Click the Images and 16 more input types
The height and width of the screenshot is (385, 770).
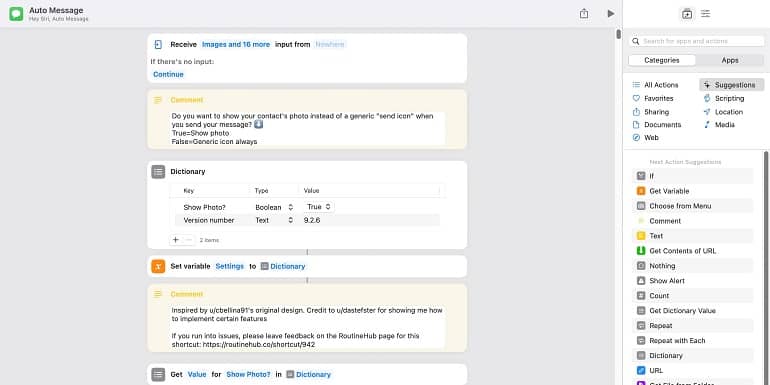[236, 45]
